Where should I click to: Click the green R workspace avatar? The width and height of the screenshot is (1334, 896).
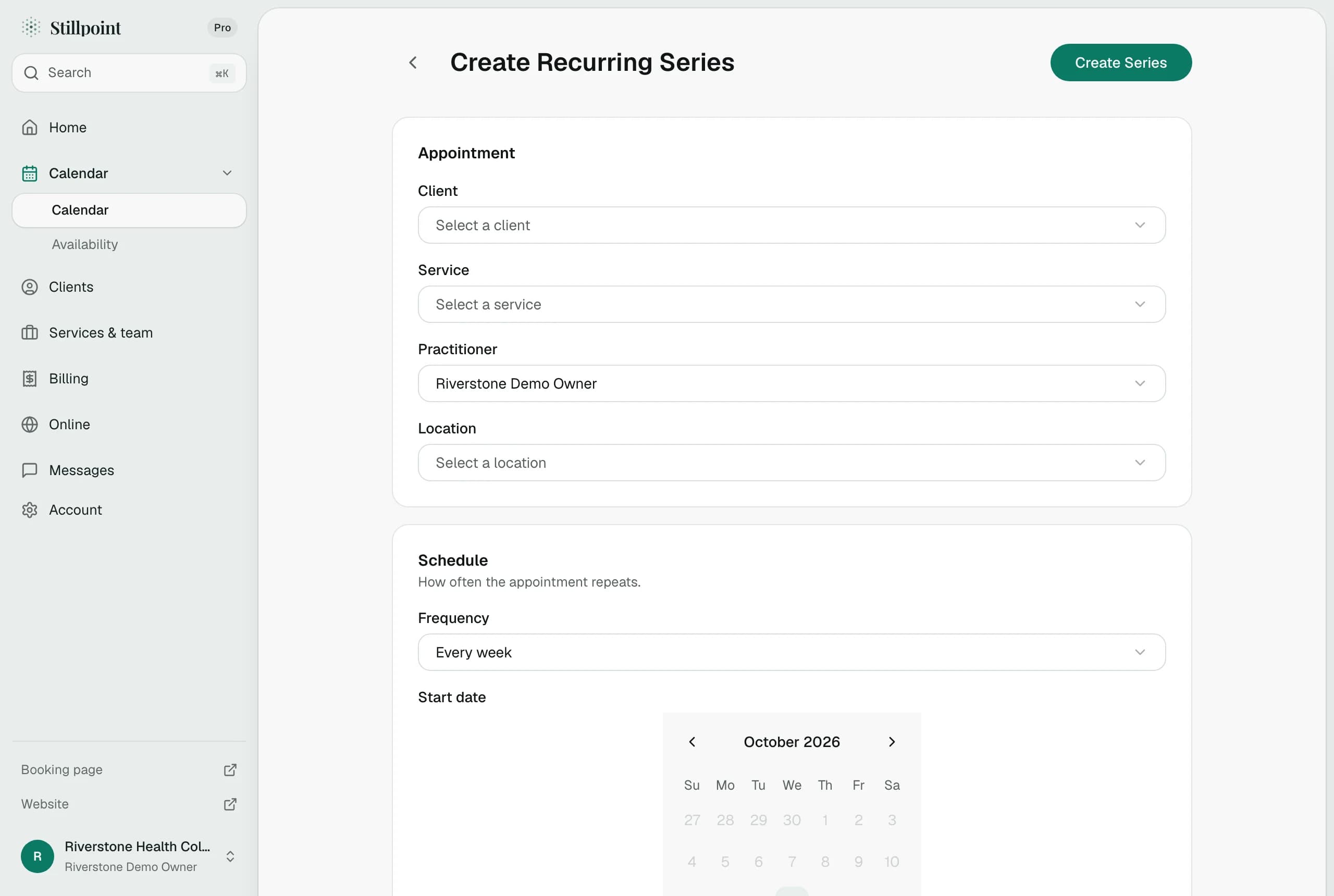point(37,856)
